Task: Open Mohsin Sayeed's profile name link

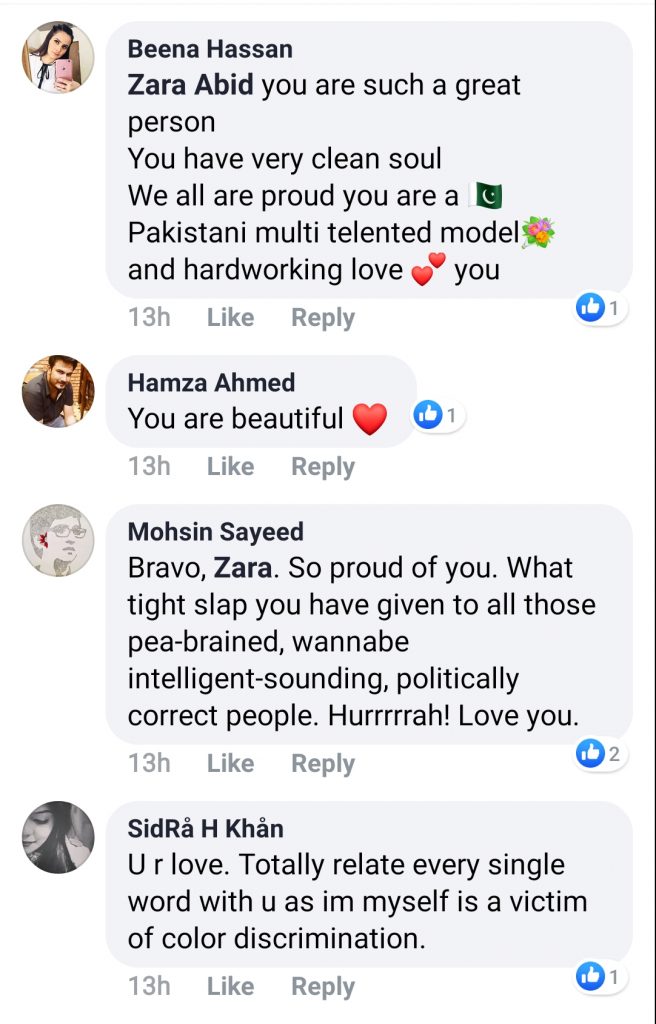Action: click(x=215, y=532)
